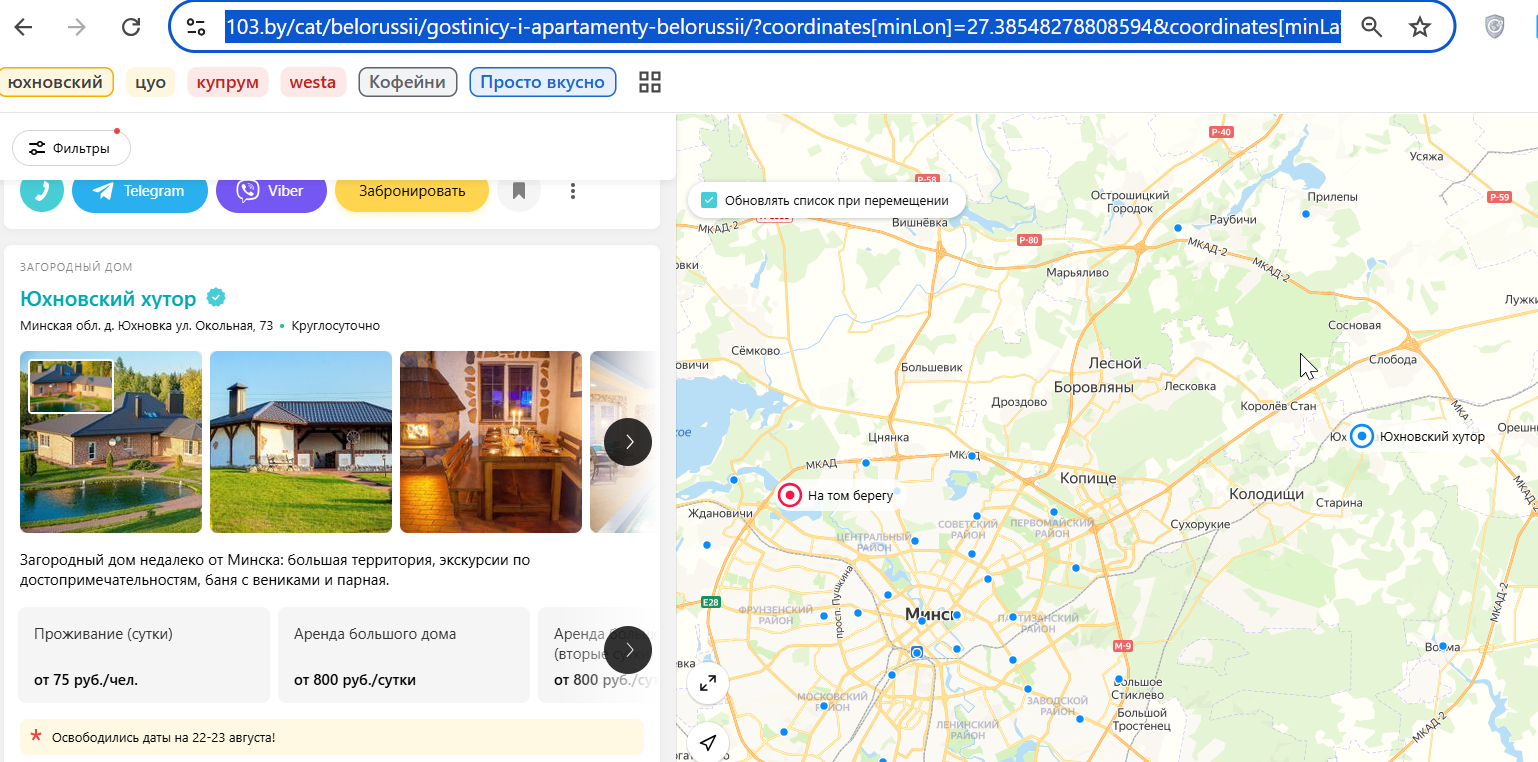Open the Фильтры filter panel

[71, 148]
